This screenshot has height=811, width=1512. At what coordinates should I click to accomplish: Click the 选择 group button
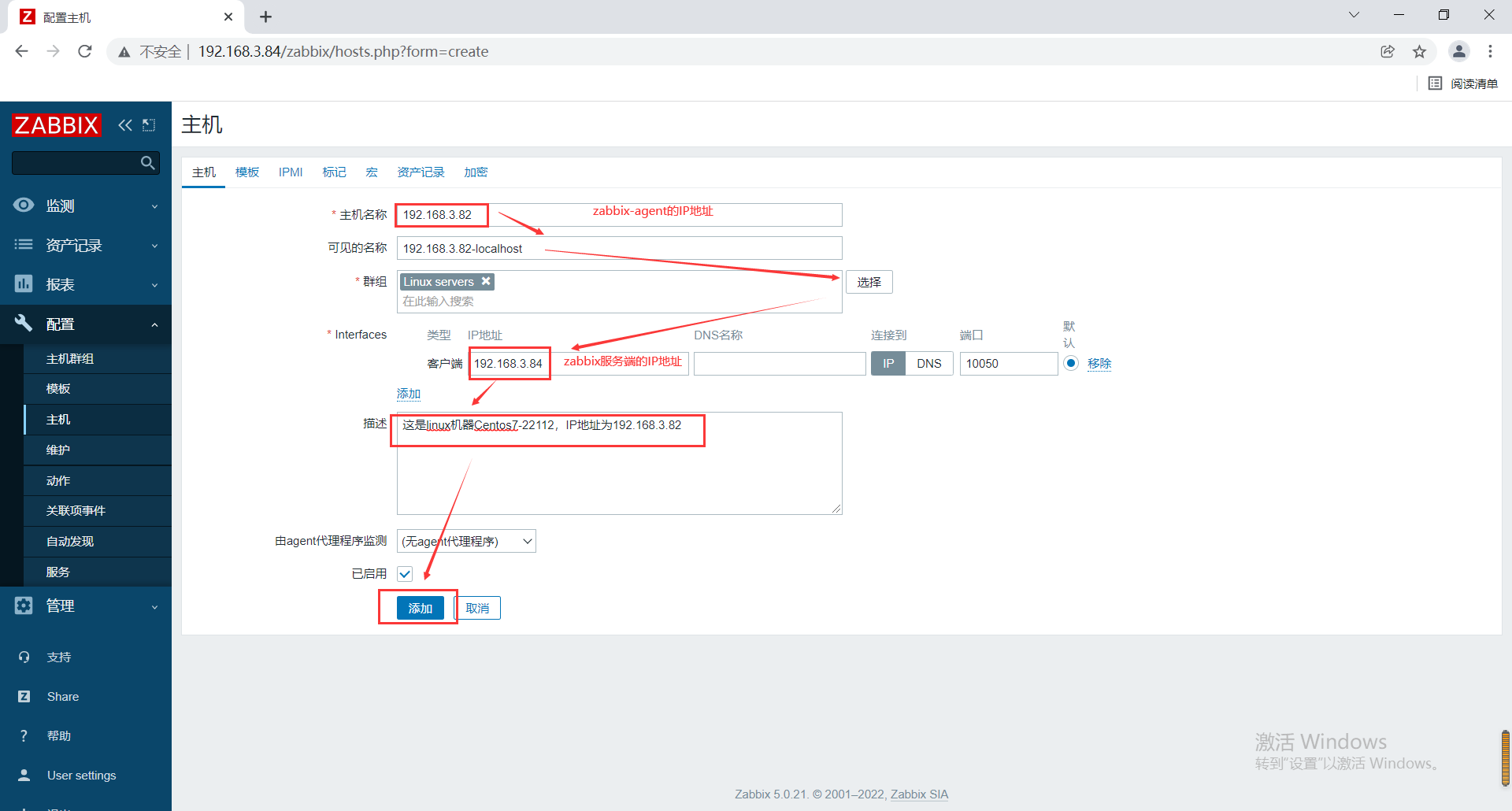tap(869, 282)
